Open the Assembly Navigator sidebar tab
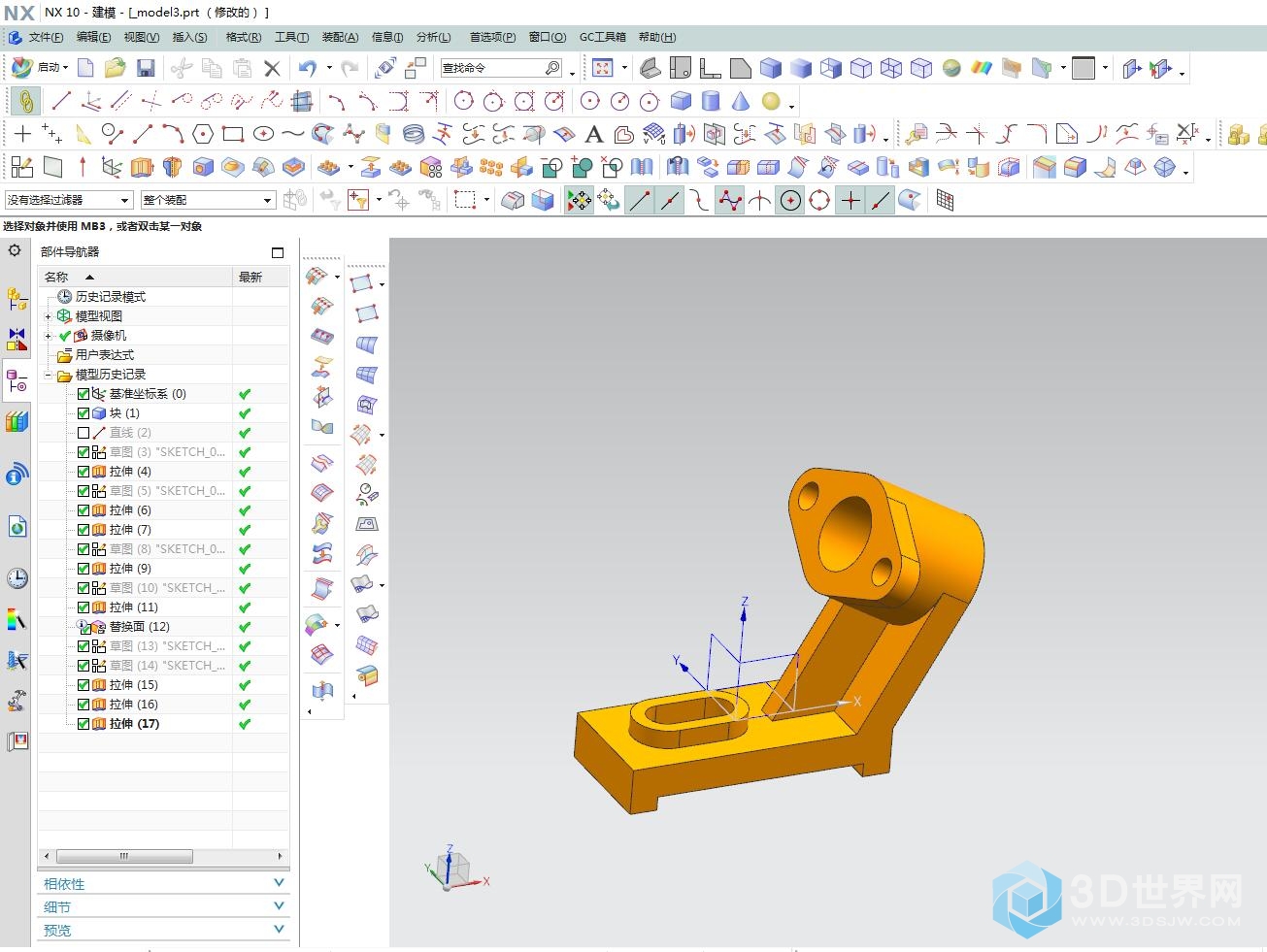 (17, 299)
